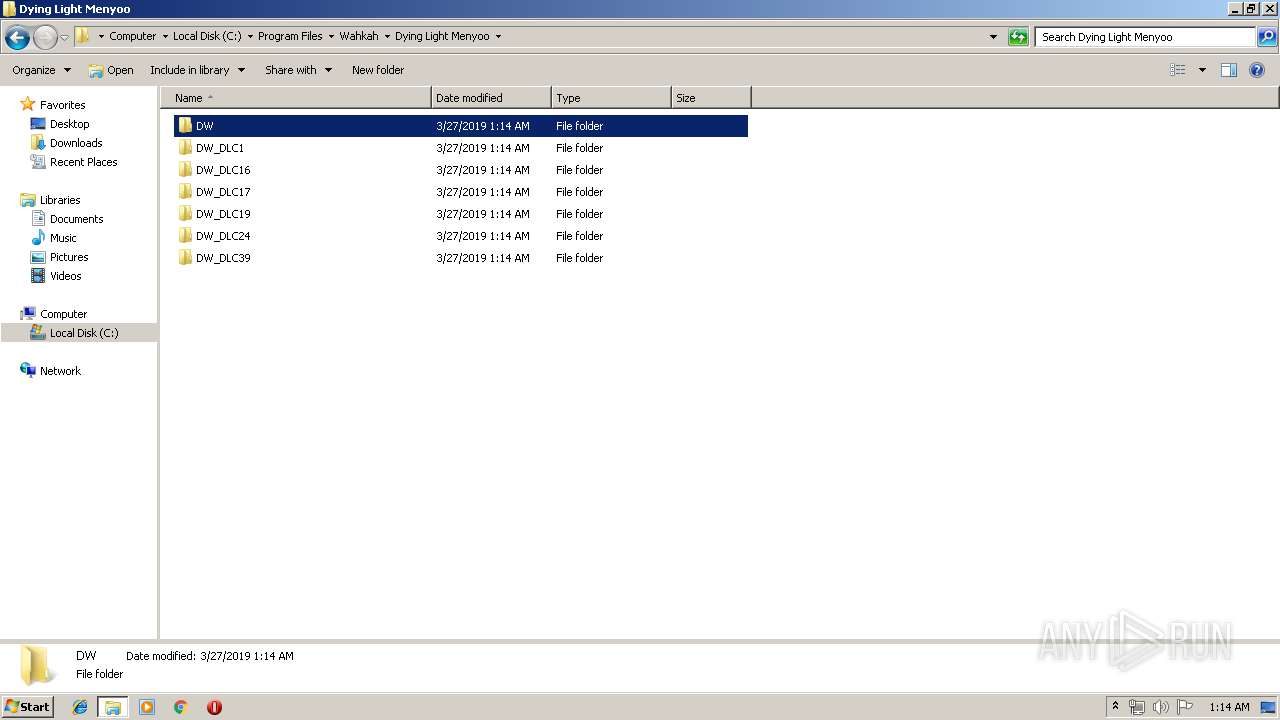Open Recent Places in Favorites
The height and width of the screenshot is (720, 1280).
click(x=83, y=162)
